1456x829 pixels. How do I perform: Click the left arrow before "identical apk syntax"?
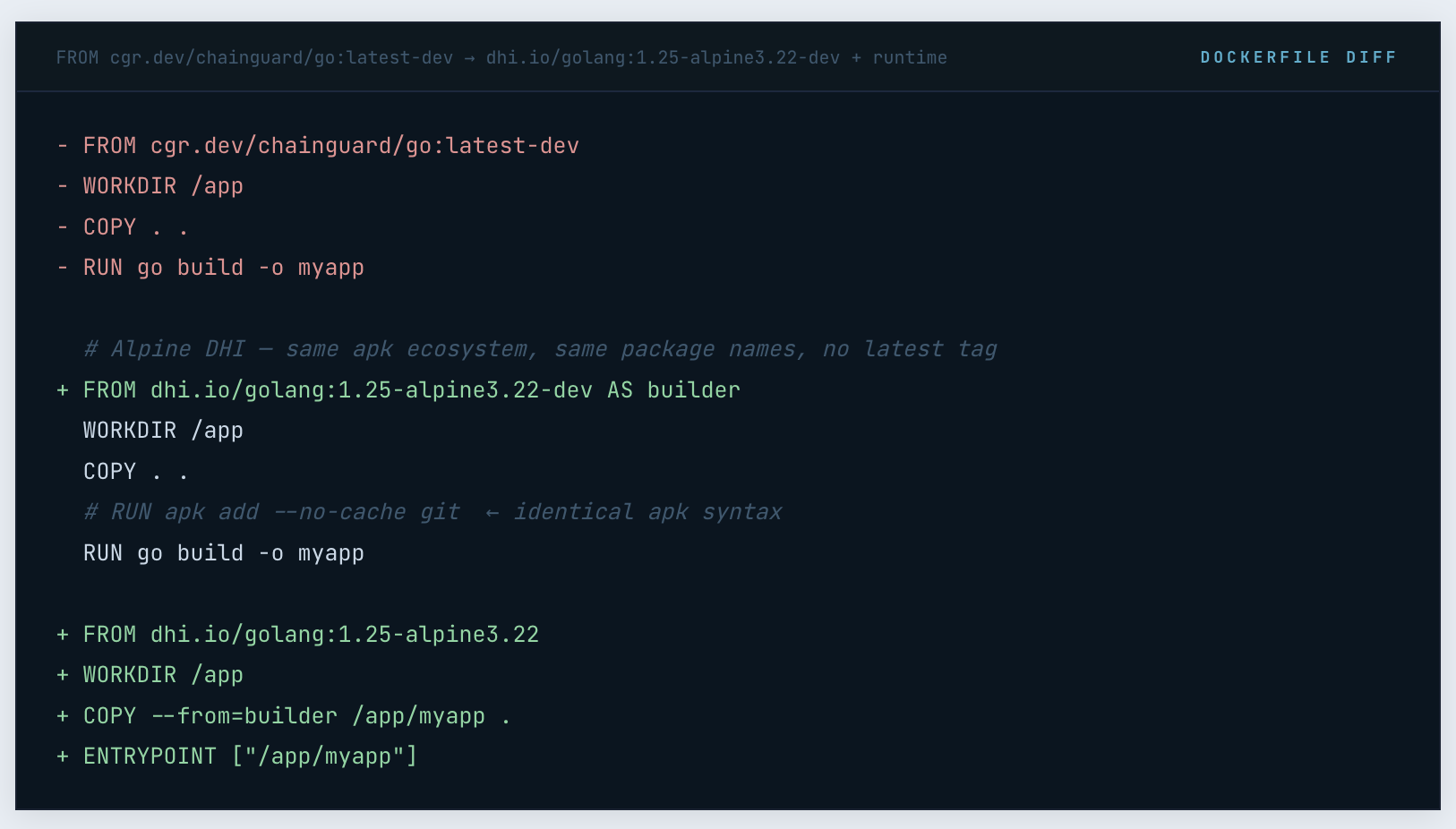492,513
